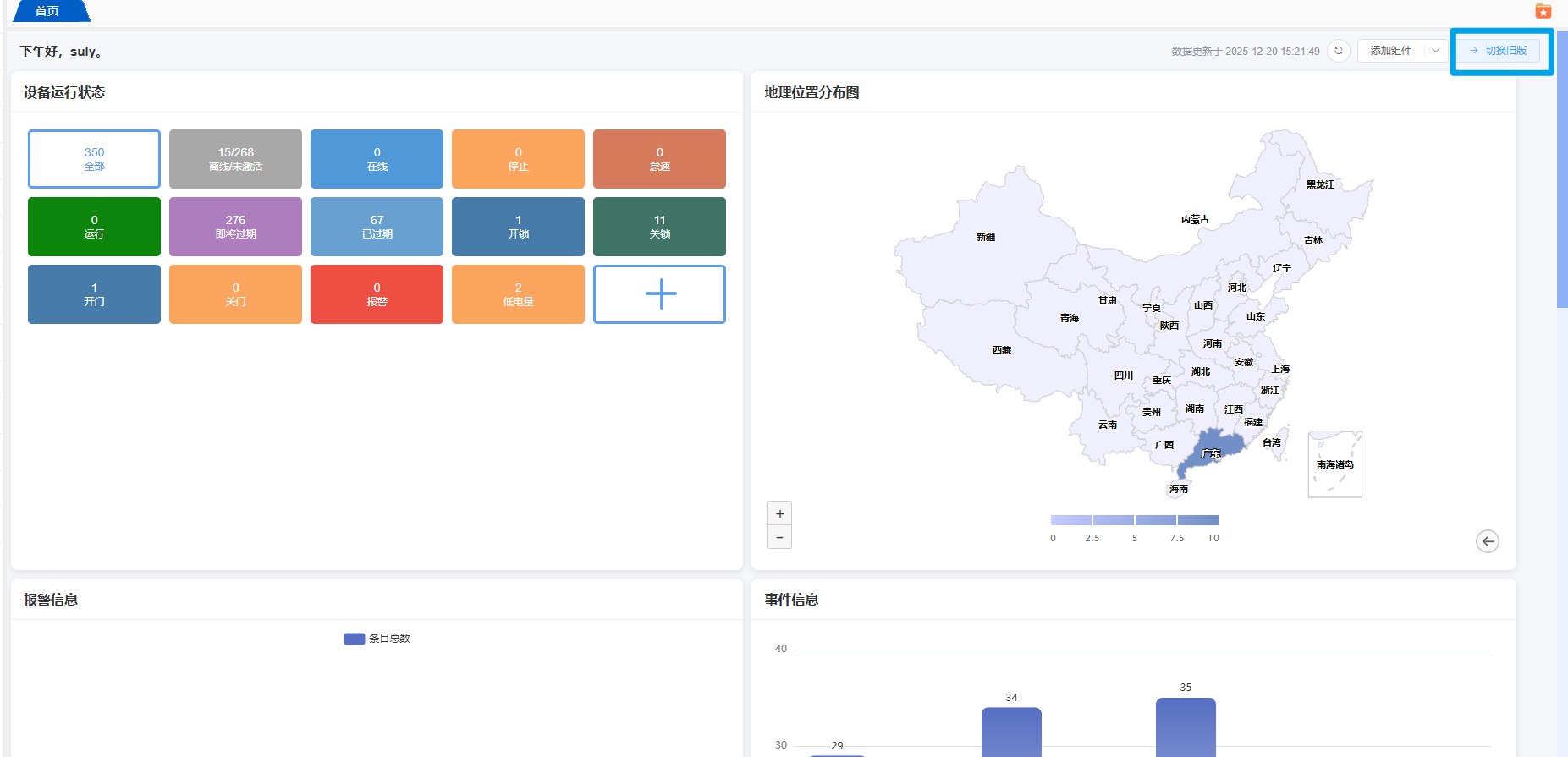The image size is (1568, 757).
Task: Expand the 添加组件 dropdown arrow
Action: tap(1435, 51)
